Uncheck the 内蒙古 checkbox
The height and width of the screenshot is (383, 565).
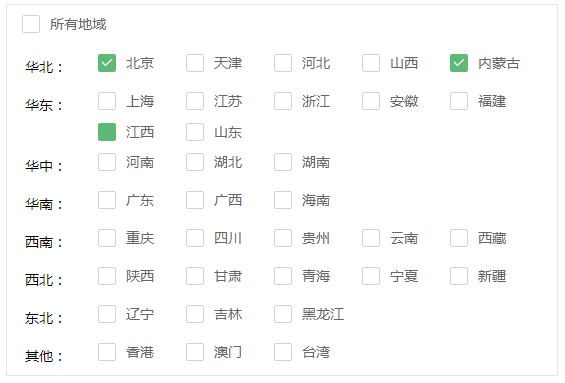click(459, 63)
